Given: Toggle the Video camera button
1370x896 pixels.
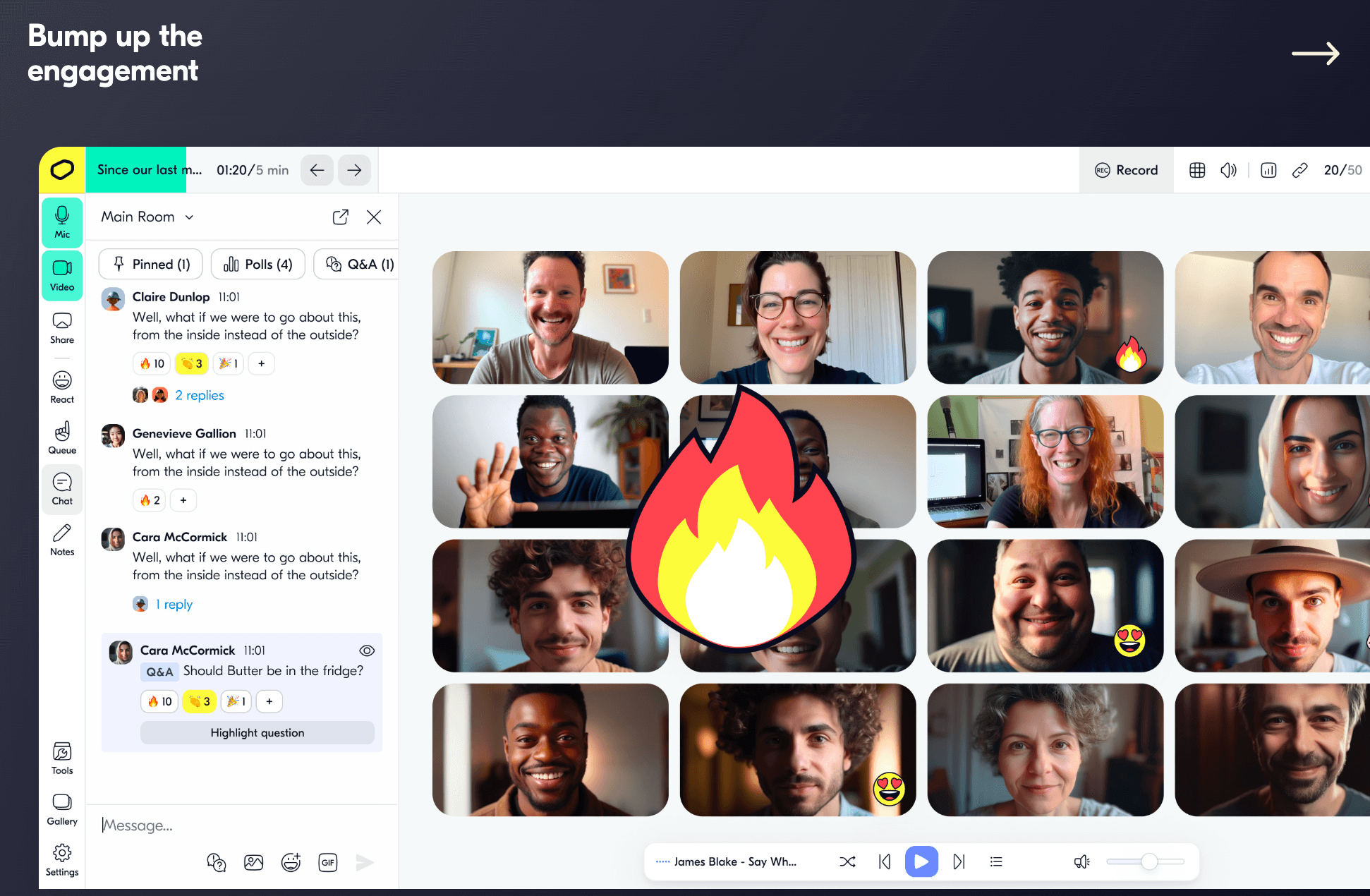Looking at the screenshot, I should pos(62,275).
